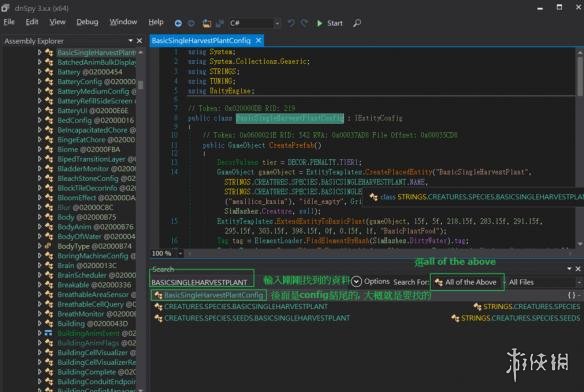Image resolution: width=584 pixels, height=392 pixels.
Task: Close the Assembly Explorer panel
Action: point(139,41)
